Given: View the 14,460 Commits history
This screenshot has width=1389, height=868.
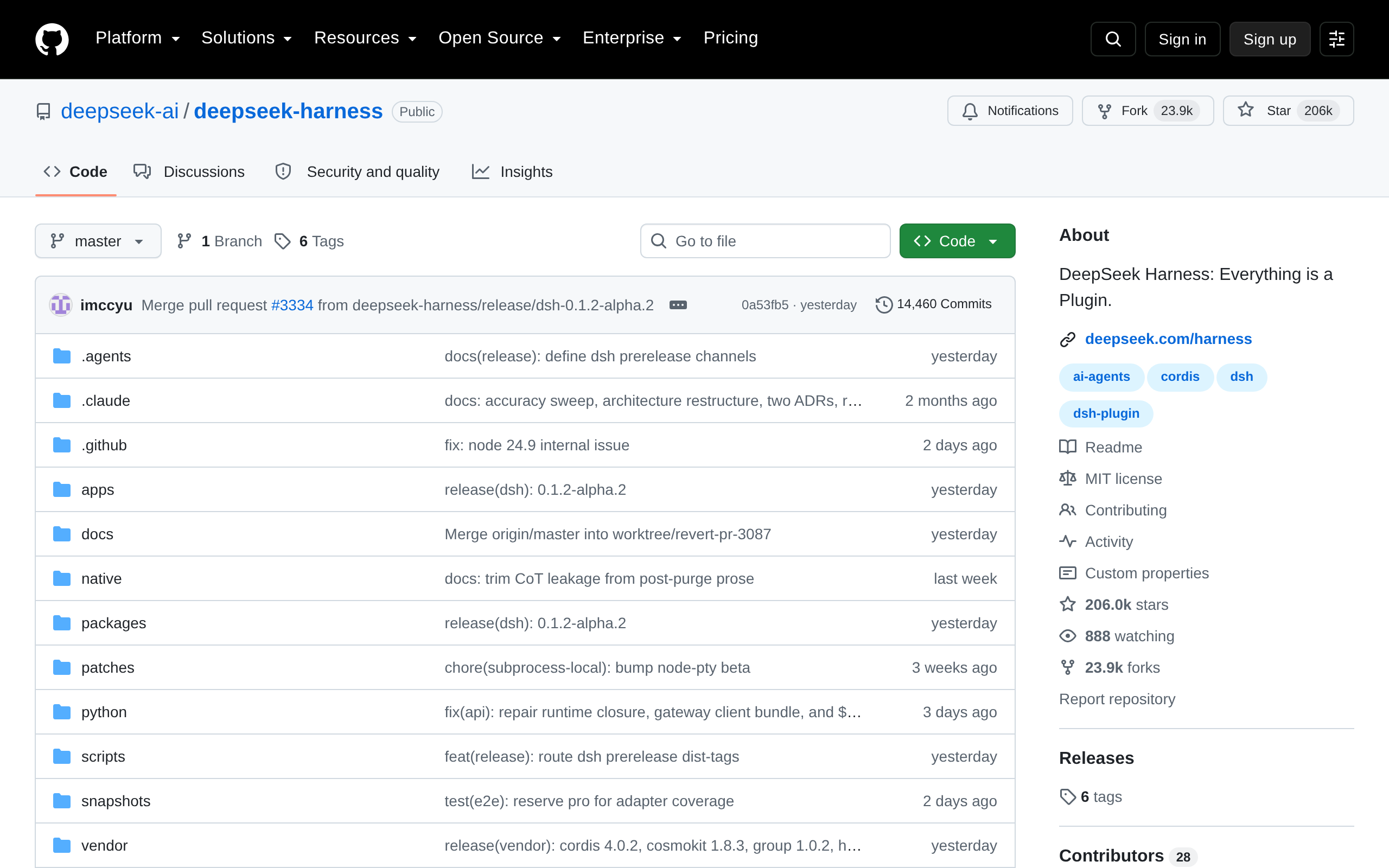Looking at the screenshot, I should (x=933, y=304).
